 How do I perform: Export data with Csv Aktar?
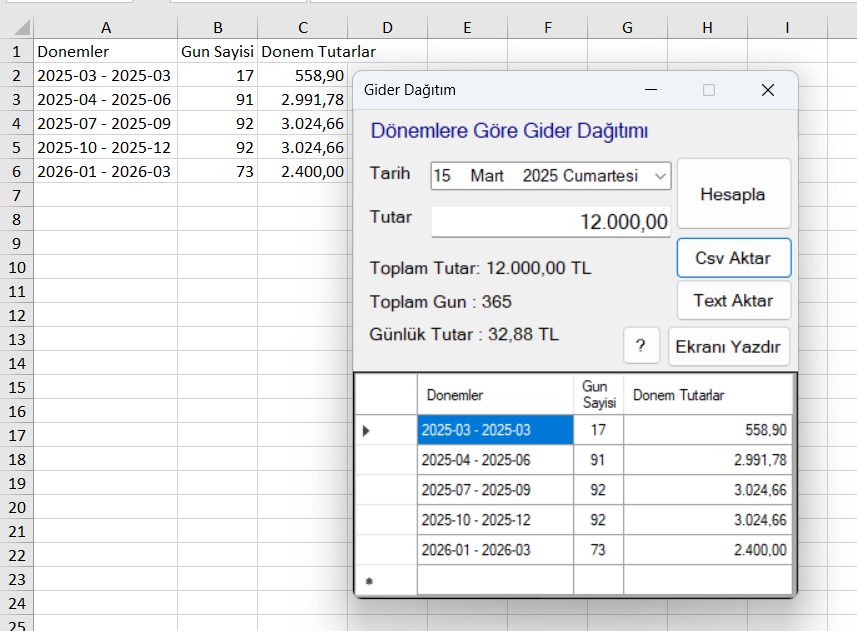pyautogui.click(x=733, y=258)
